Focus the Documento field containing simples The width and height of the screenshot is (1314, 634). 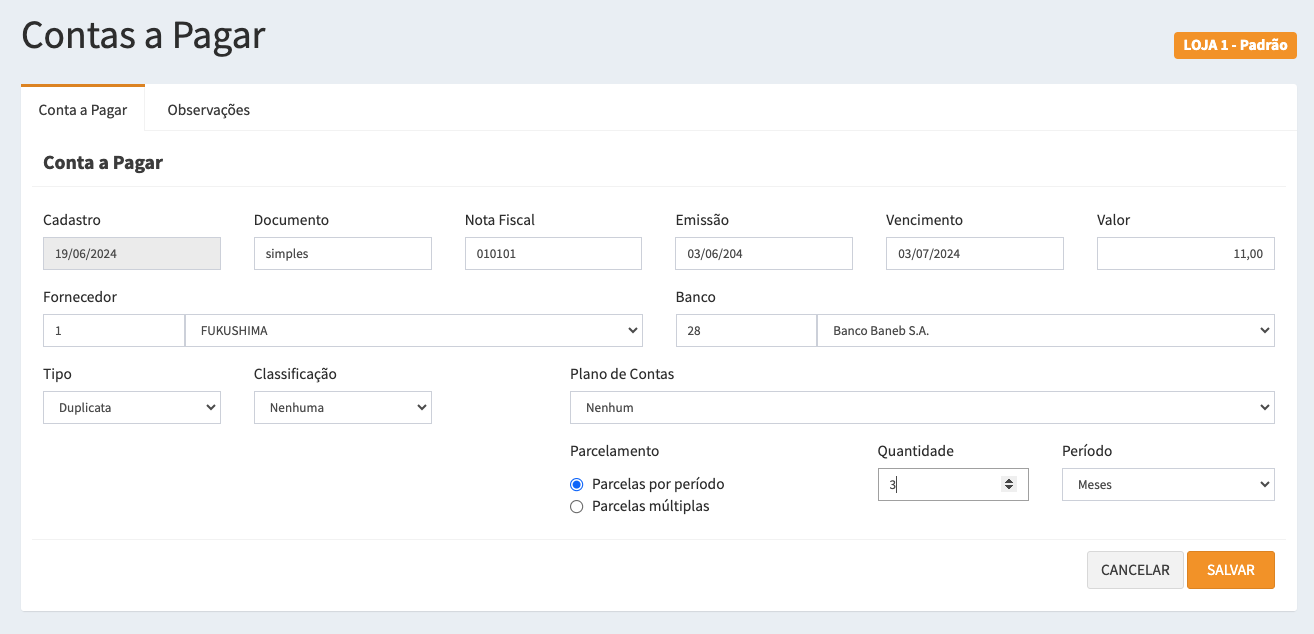(342, 254)
